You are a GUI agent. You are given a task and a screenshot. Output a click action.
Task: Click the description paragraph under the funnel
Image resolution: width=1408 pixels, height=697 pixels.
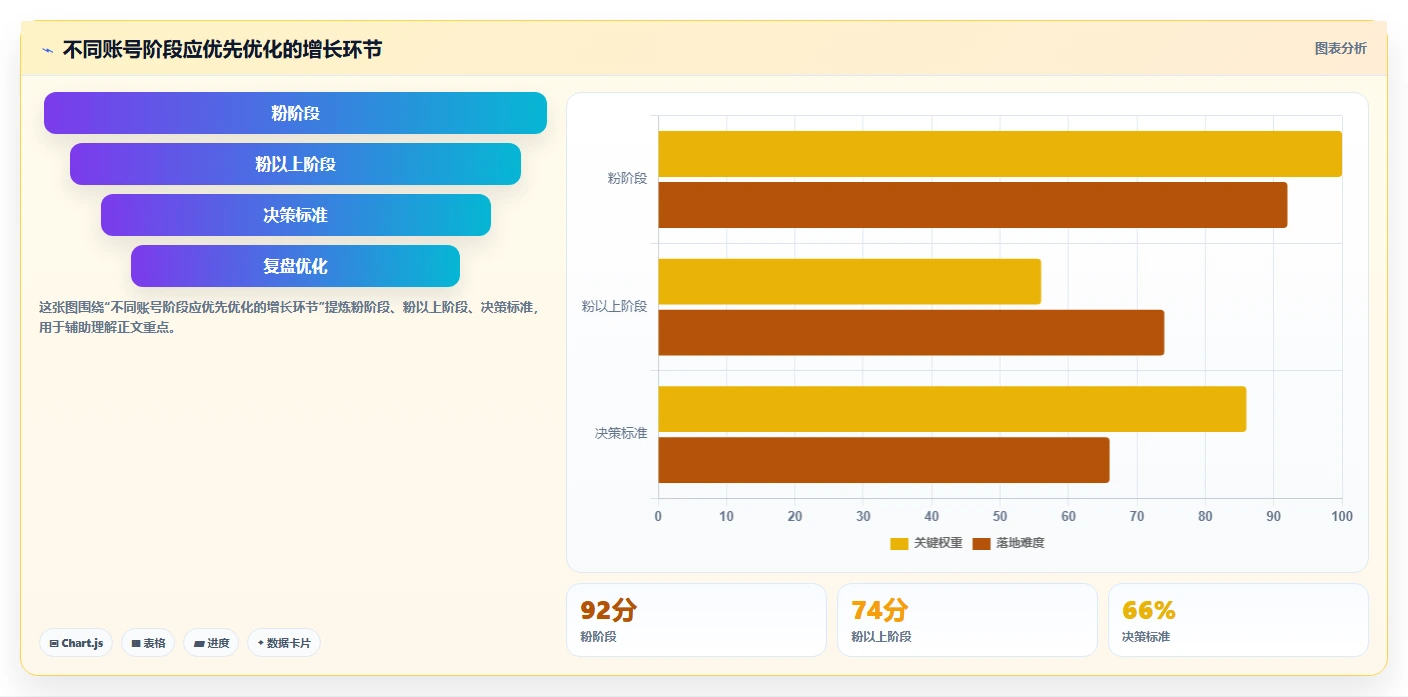[289, 317]
